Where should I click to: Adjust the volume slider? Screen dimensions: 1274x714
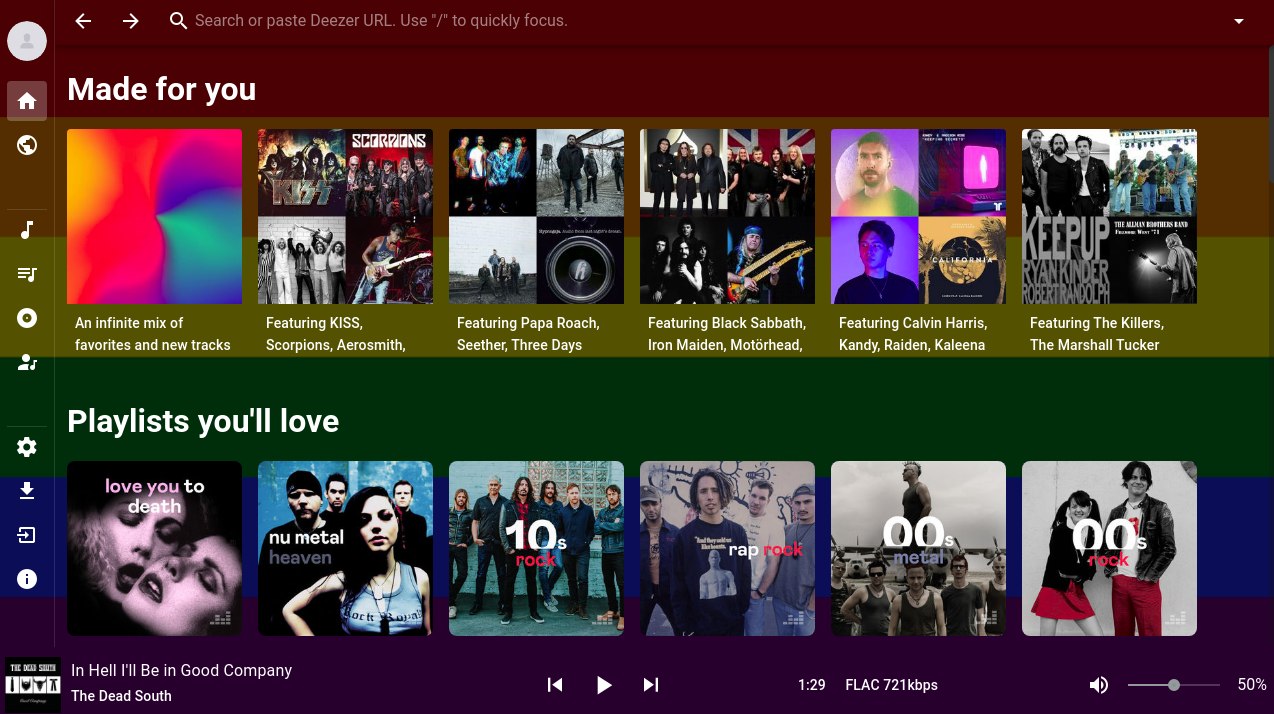click(x=1174, y=685)
